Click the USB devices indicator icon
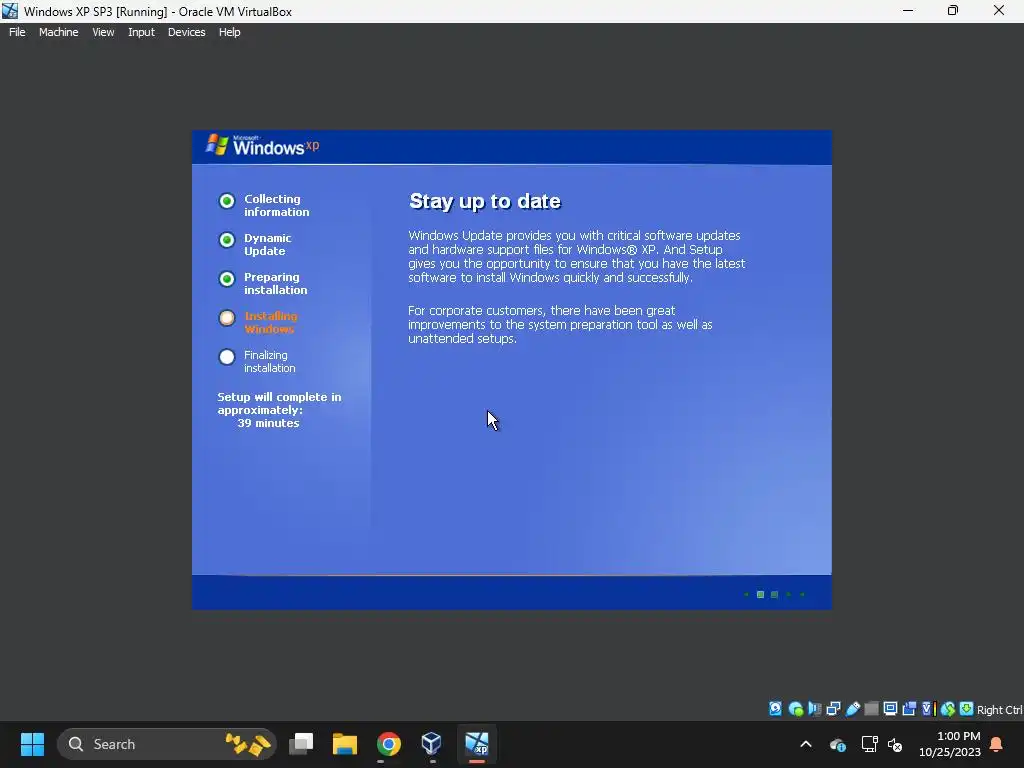Screen dimensions: 1024x768 point(853,709)
